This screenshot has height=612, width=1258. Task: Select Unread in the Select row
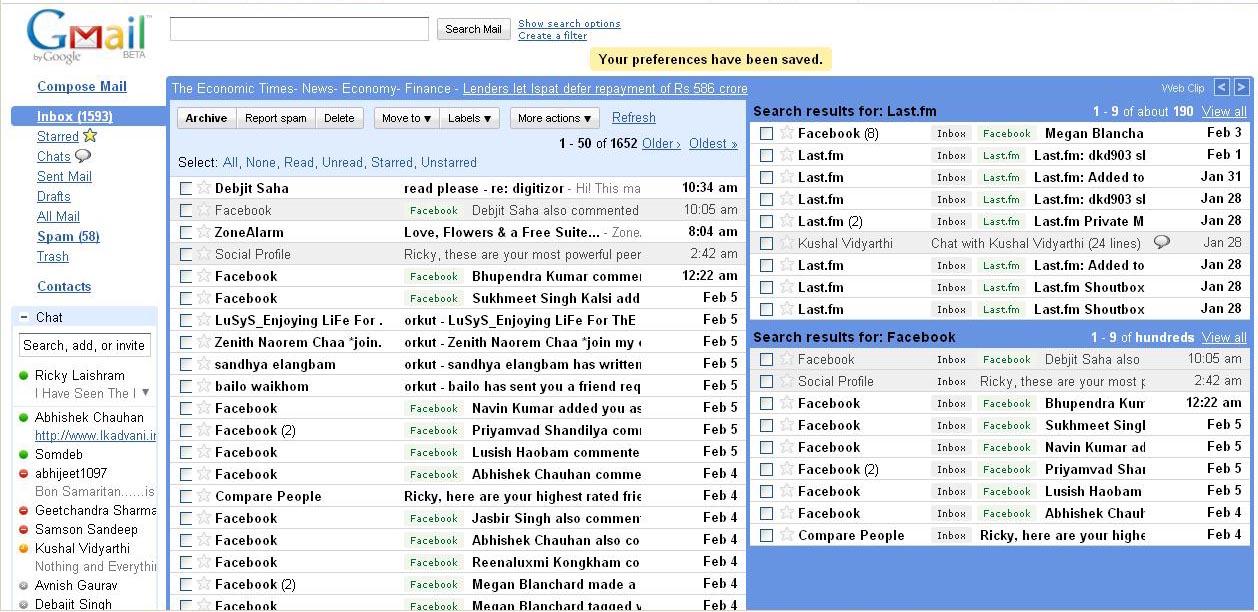tap(342, 162)
